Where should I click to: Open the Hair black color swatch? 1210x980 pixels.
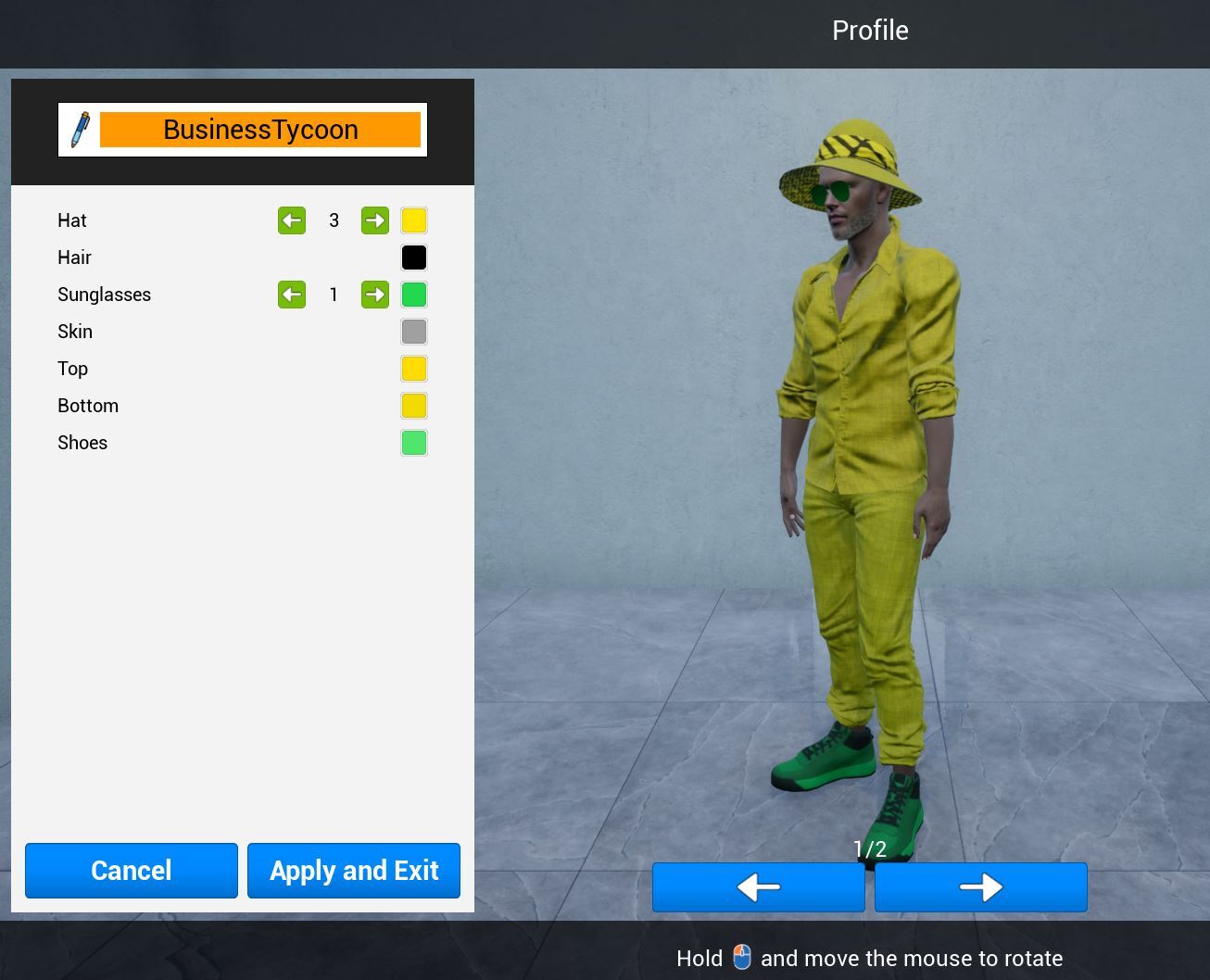tap(414, 258)
